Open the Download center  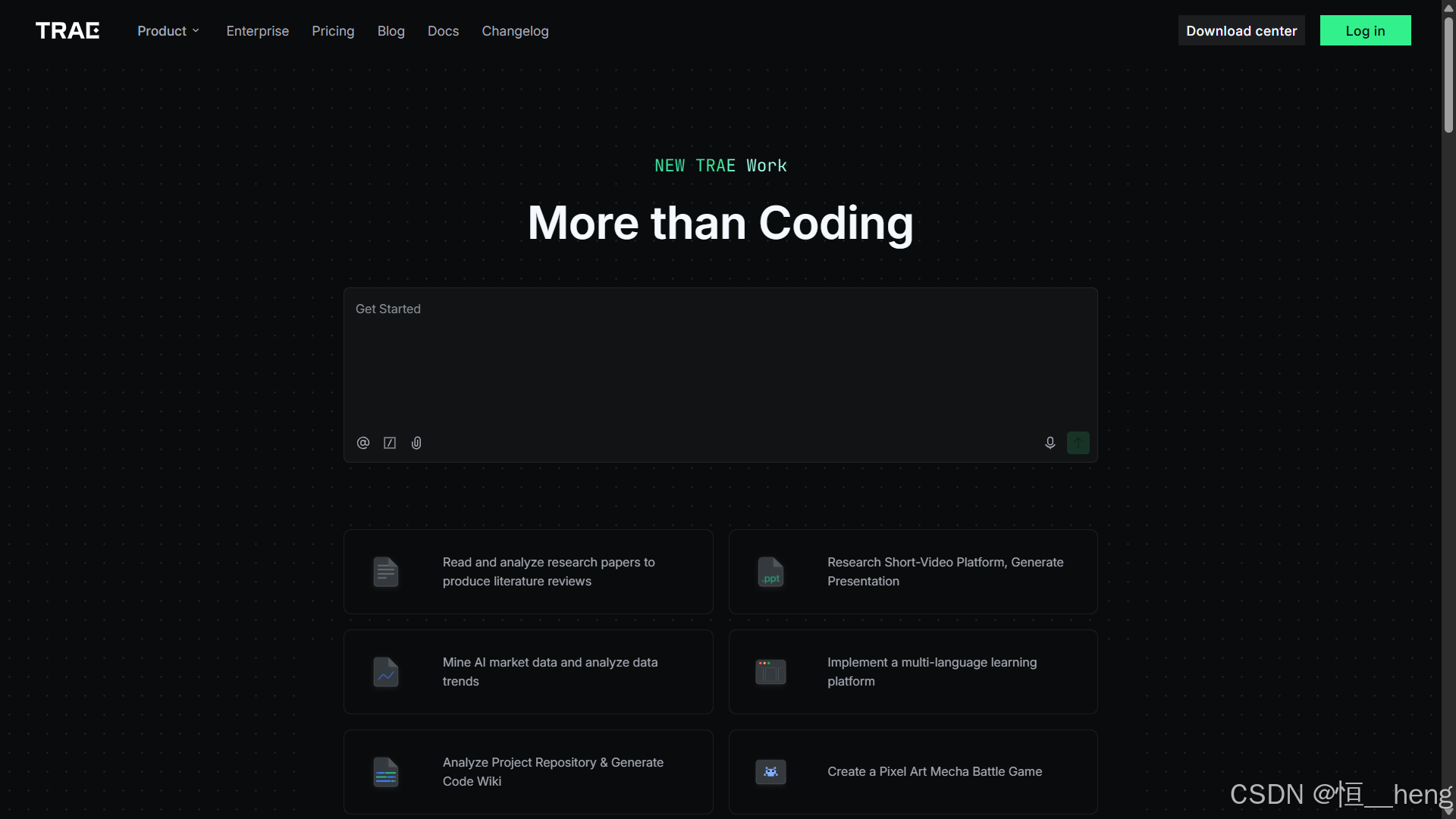[1241, 30]
